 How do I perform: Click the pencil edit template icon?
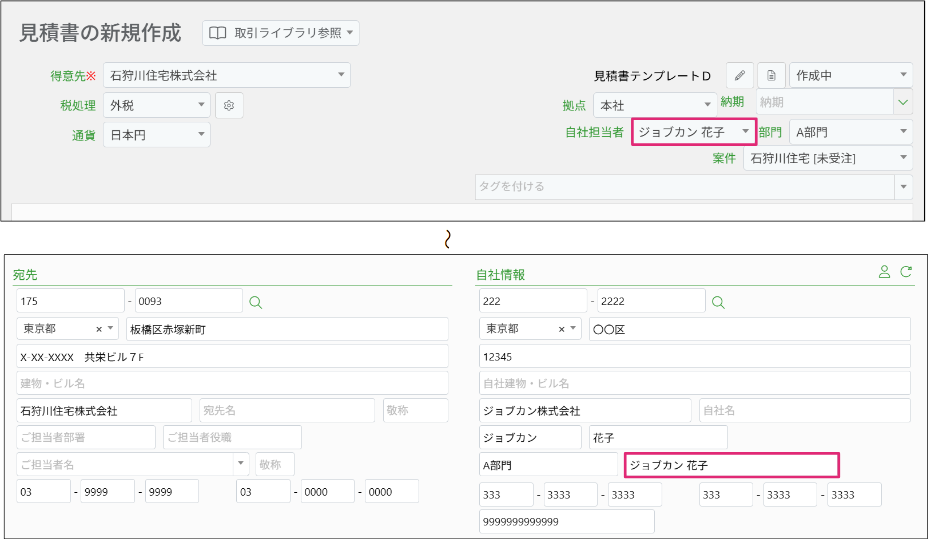[x=740, y=76]
